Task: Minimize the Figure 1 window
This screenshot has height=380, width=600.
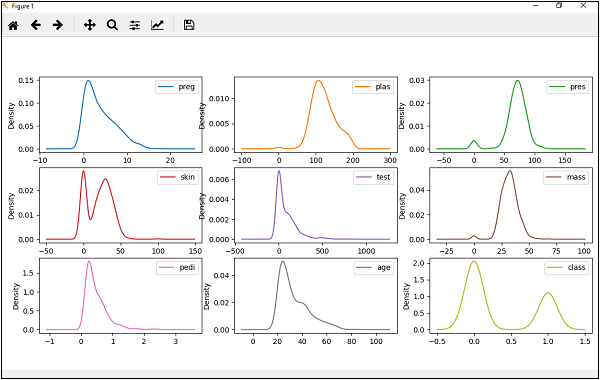Action: [x=536, y=6]
